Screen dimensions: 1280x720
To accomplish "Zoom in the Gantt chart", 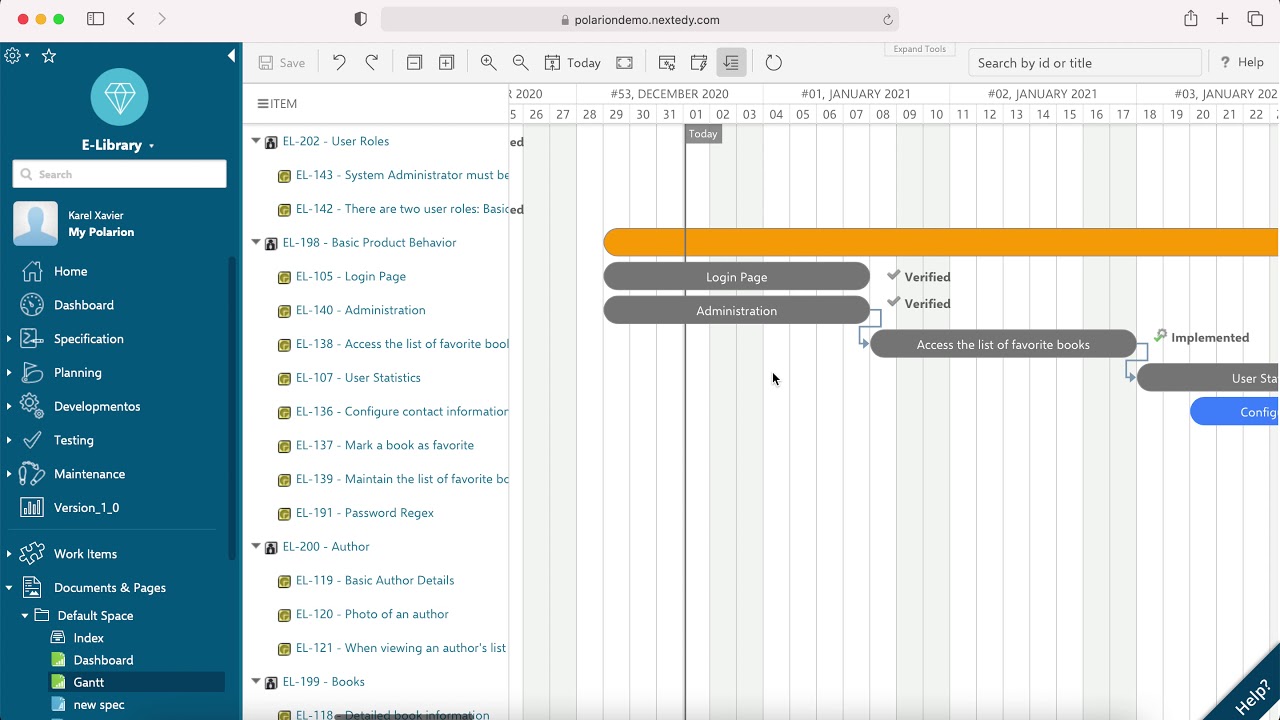I will [x=488, y=63].
